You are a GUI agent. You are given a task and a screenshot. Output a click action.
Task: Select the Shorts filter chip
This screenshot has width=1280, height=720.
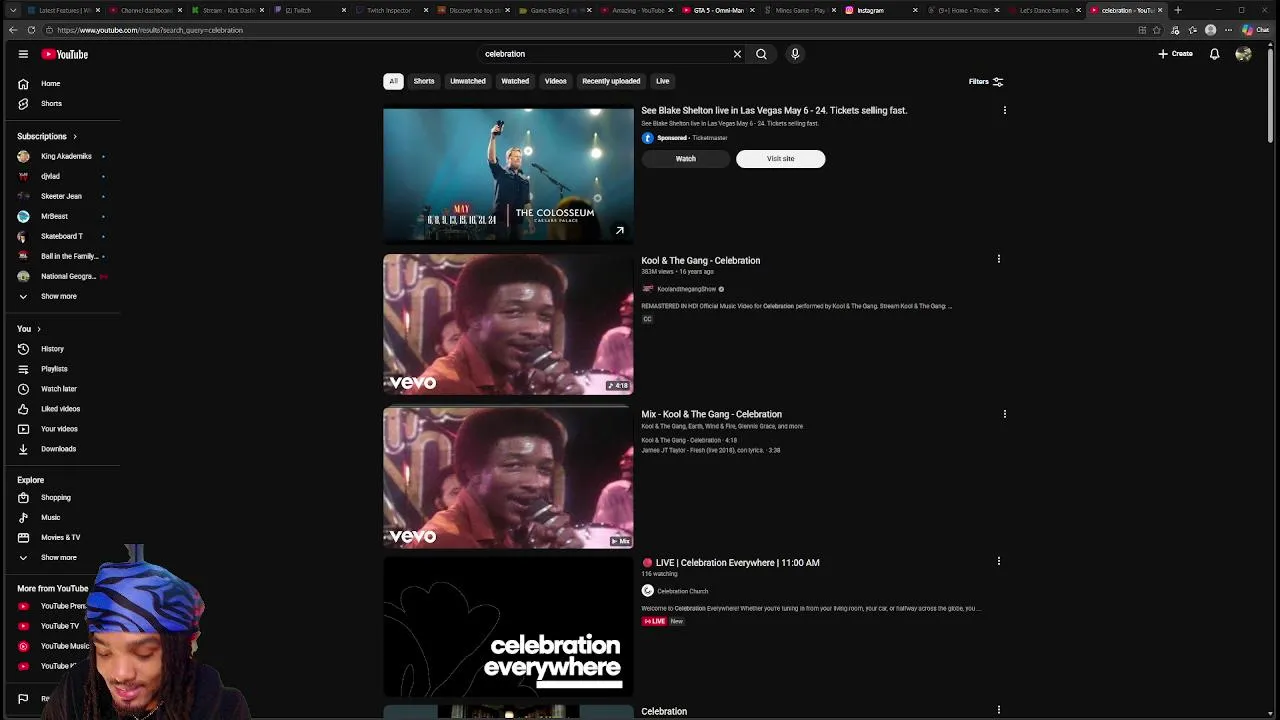[x=424, y=81]
